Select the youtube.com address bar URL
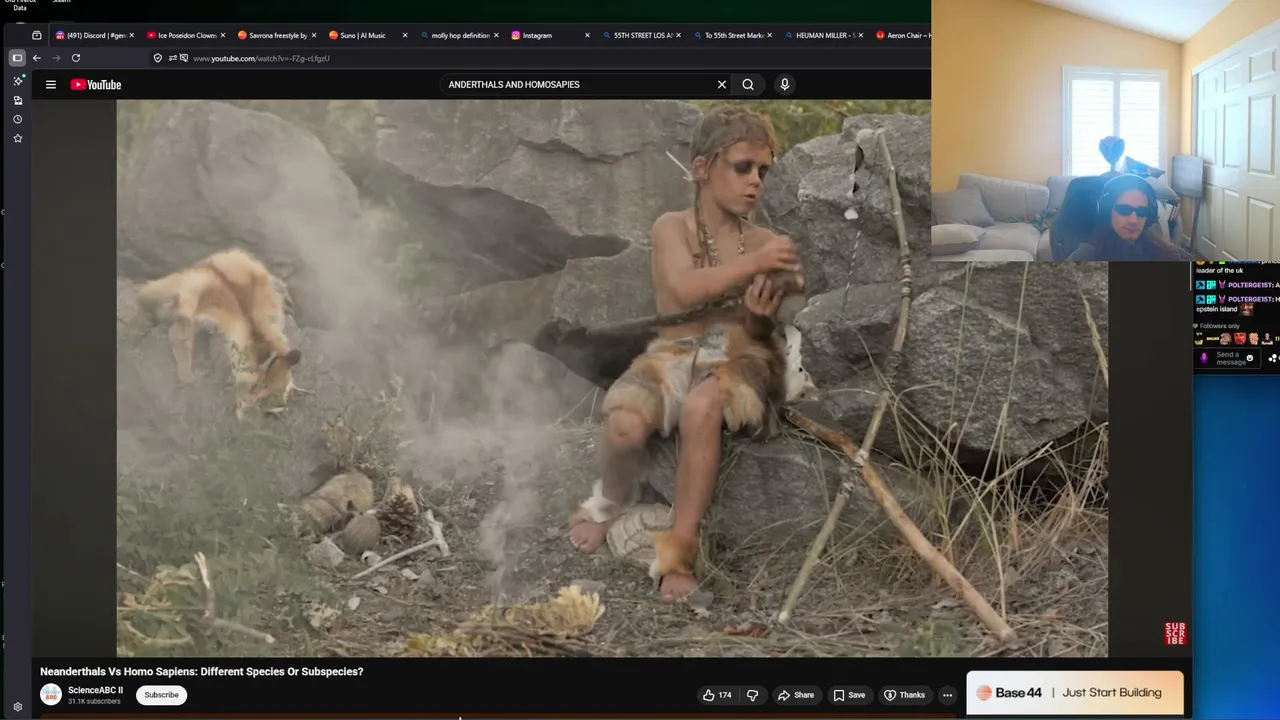This screenshot has height=720, width=1280. tap(261, 58)
